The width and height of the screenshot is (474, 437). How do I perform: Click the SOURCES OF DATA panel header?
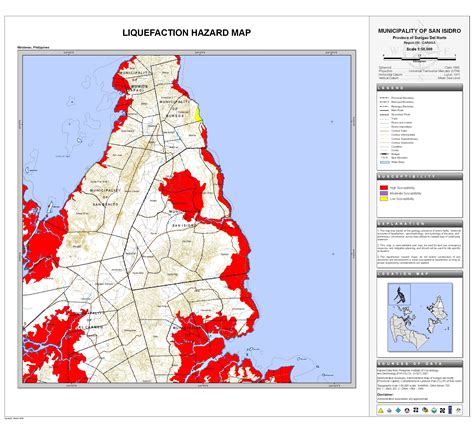pyautogui.click(x=419, y=364)
